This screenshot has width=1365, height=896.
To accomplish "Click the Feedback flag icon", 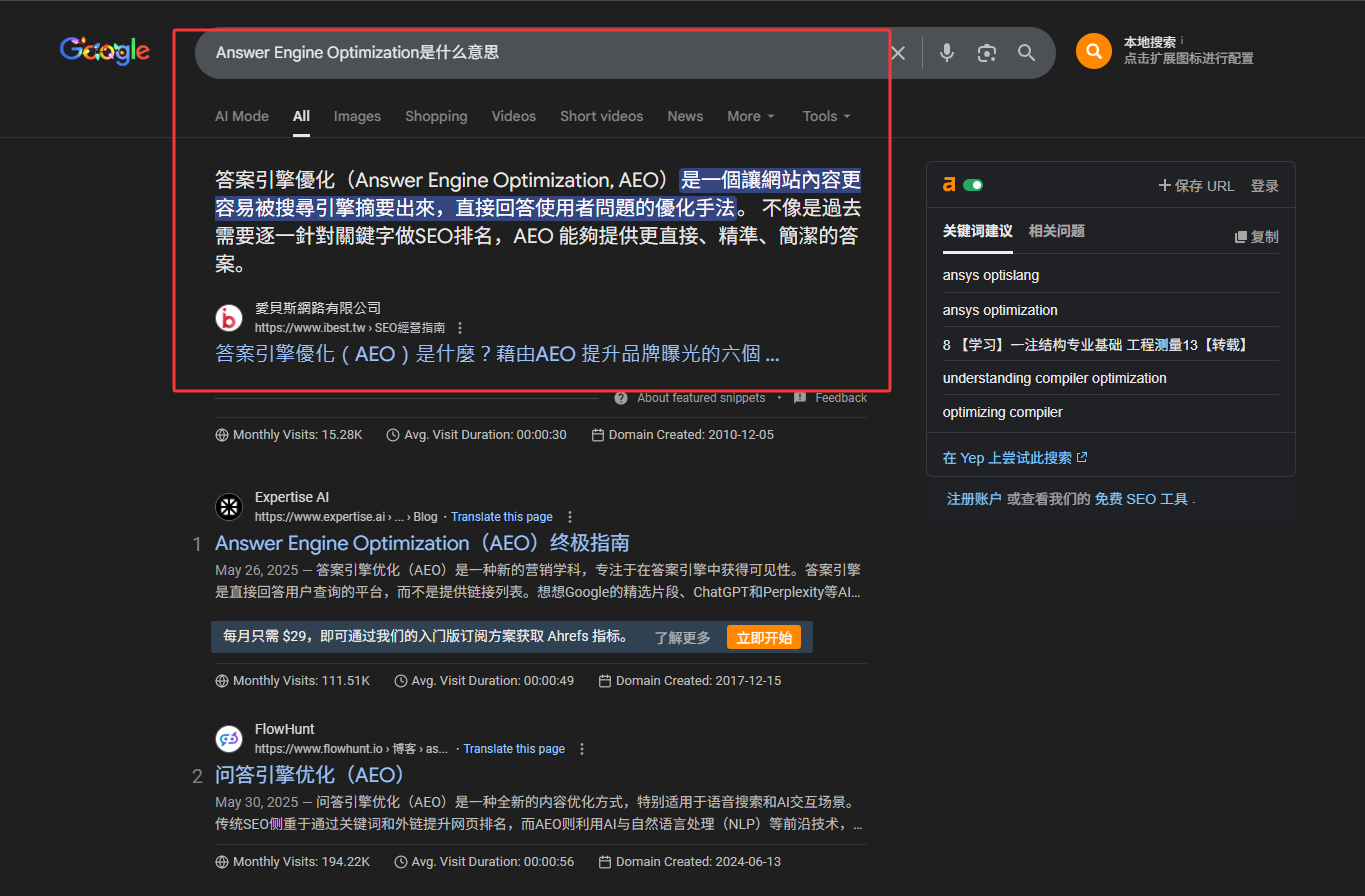I will (x=800, y=398).
